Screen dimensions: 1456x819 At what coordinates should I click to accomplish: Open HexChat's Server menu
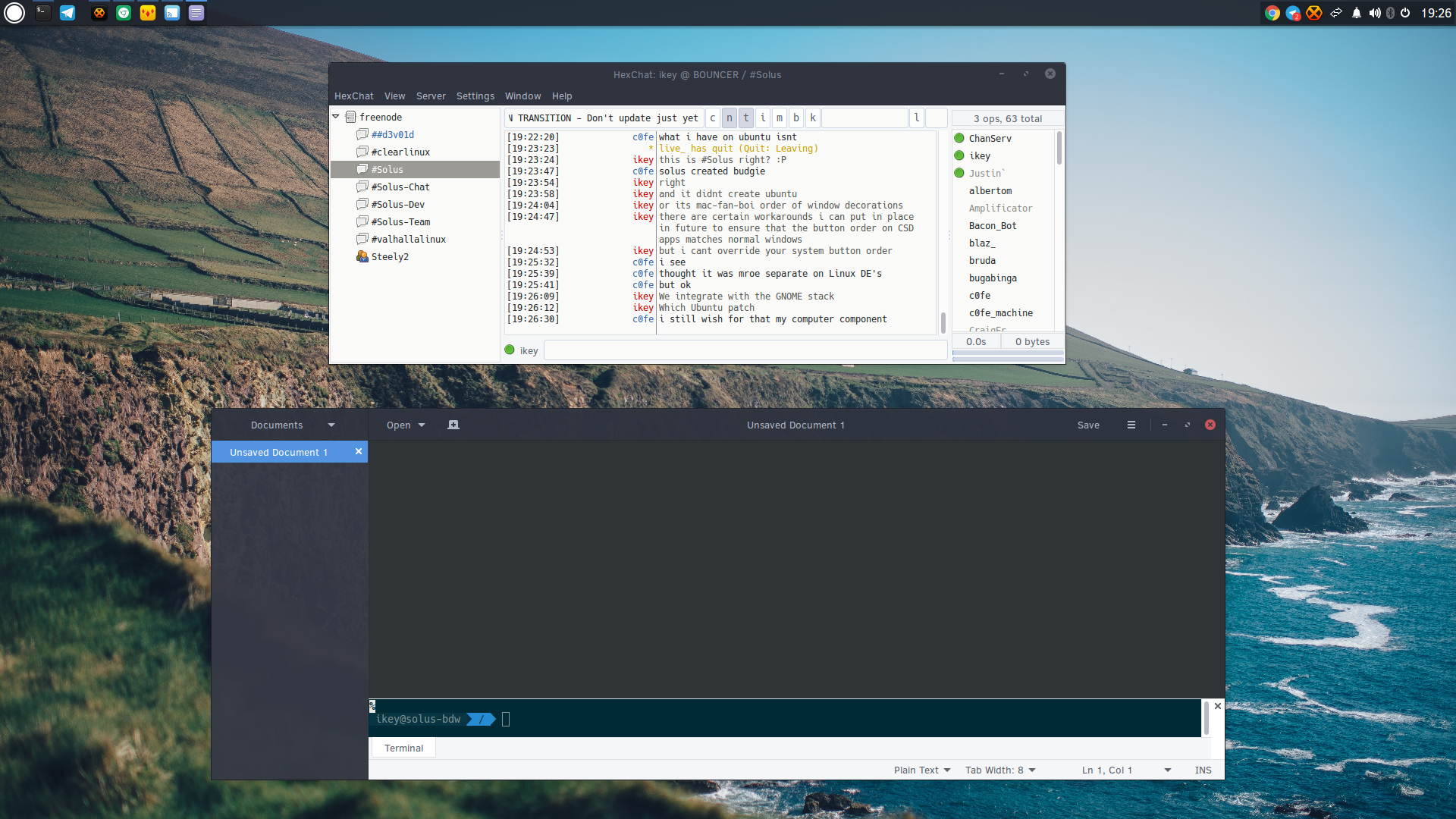pyautogui.click(x=431, y=96)
